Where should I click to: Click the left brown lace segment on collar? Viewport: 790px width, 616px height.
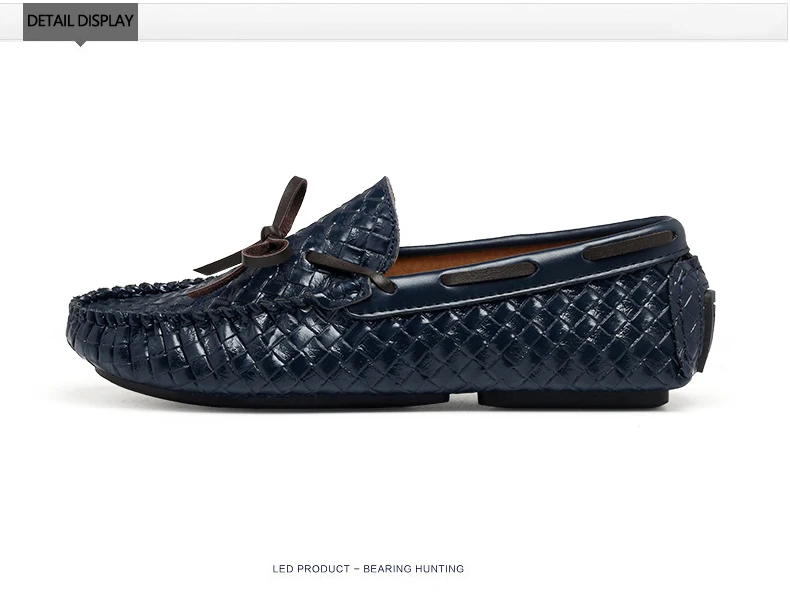tap(489, 273)
